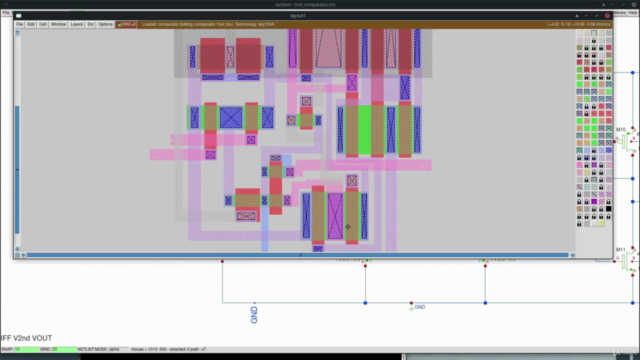
Task: Click the scroll-left arrow of horizontal scrollbar
Action: [24, 255]
